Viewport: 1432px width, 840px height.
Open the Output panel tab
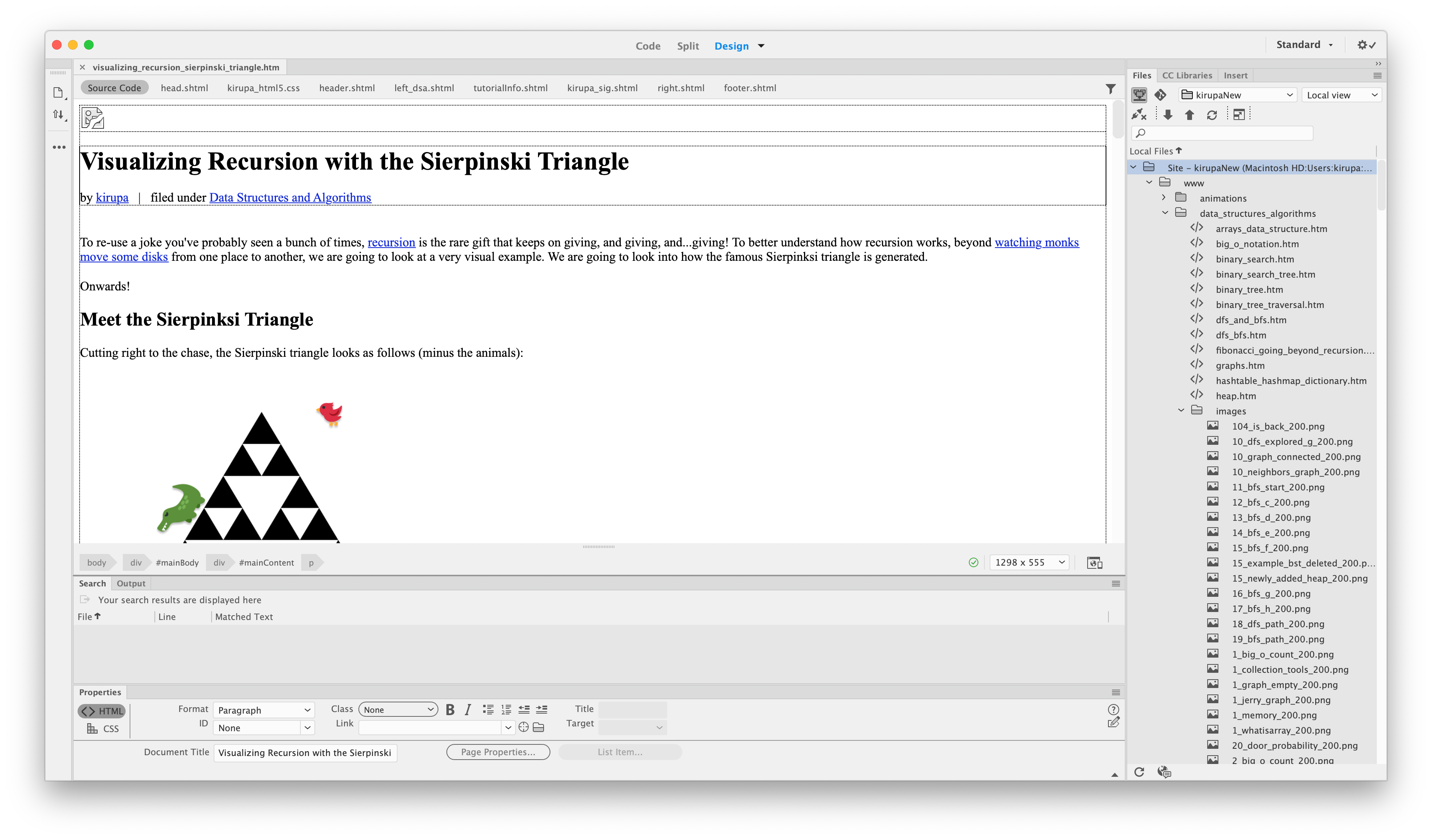(x=131, y=584)
